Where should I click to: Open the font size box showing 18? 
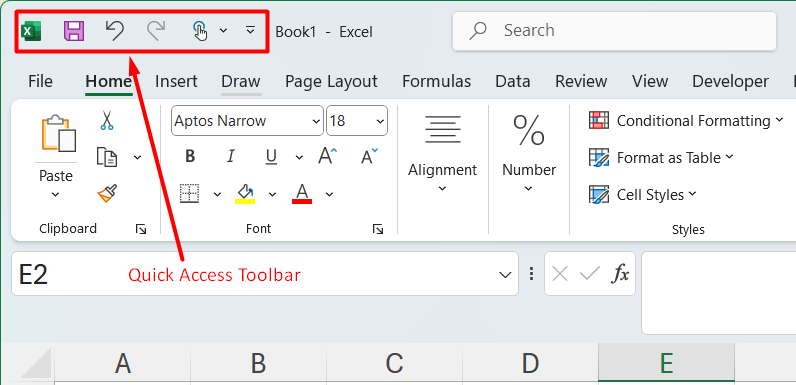(x=357, y=121)
